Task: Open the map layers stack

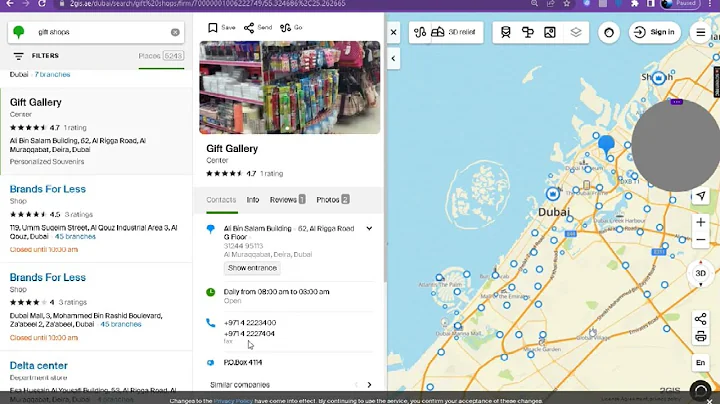Action: point(576,32)
